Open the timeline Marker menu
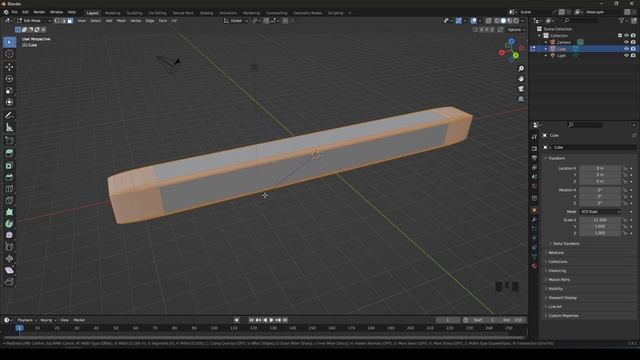This screenshot has height=360, width=640. coord(79,320)
